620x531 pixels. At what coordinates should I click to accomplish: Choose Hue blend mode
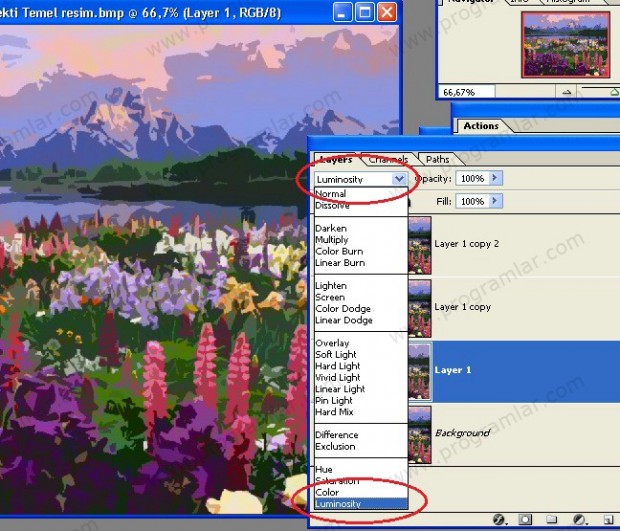(x=323, y=469)
